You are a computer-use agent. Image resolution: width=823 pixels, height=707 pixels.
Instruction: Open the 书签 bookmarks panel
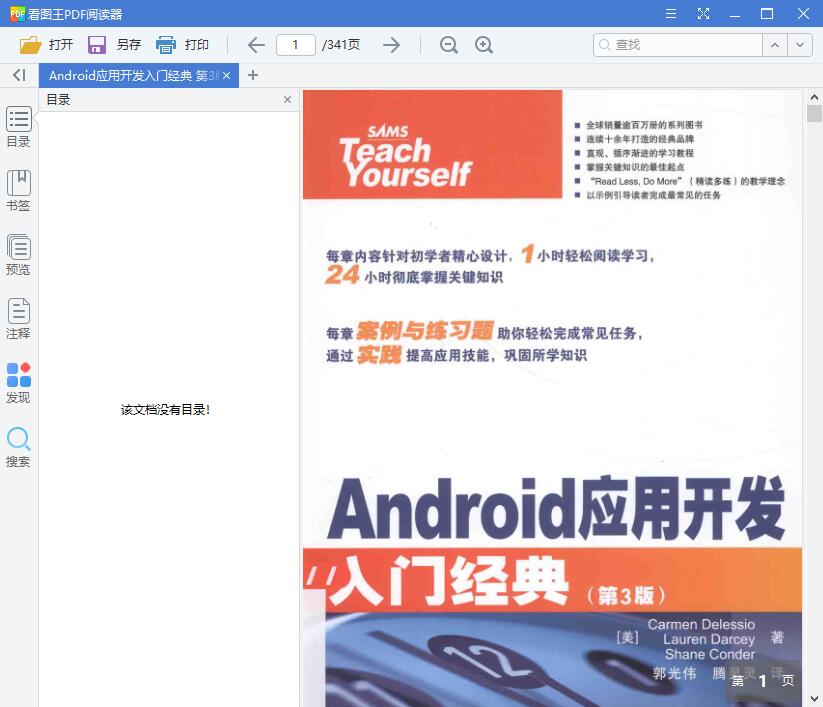pyautogui.click(x=18, y=191)
